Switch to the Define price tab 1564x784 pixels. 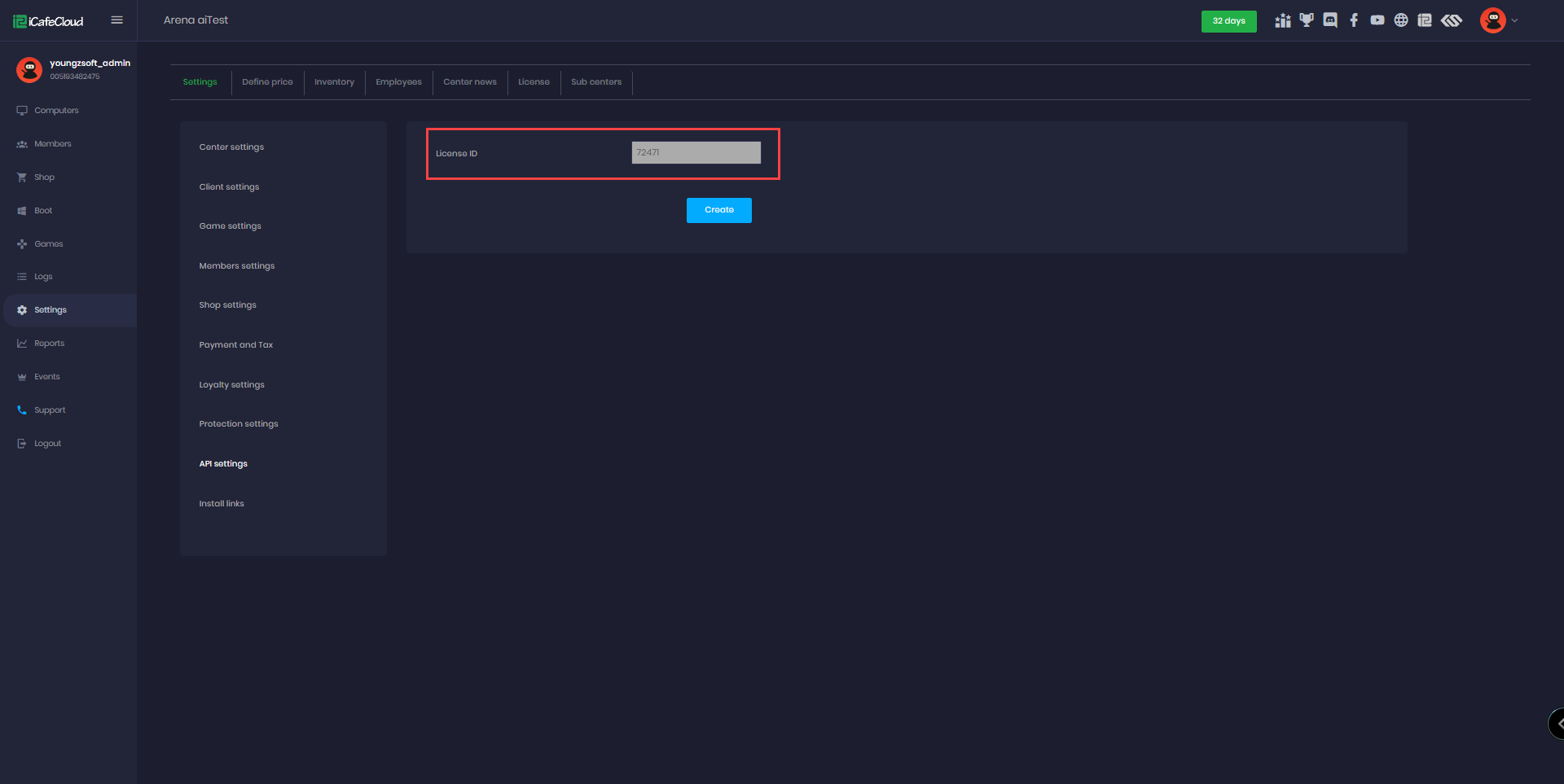click(x=267, y=82)
